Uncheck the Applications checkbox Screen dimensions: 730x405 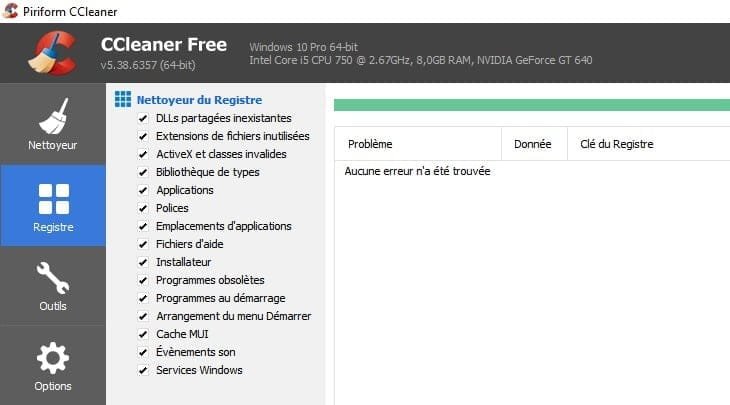tap(143, 190)
